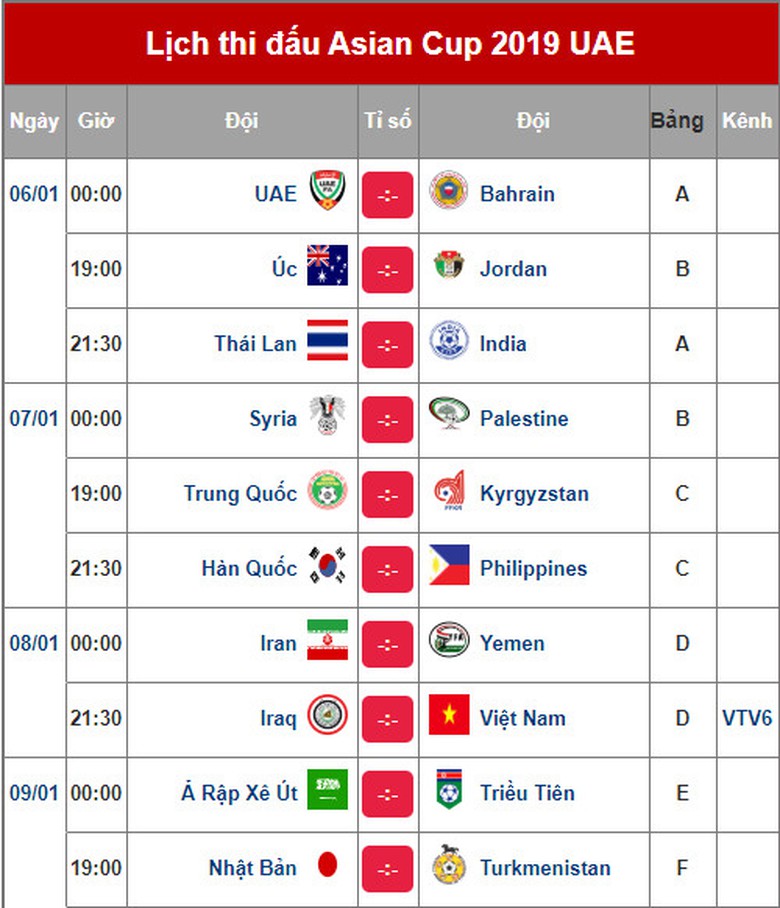The image size is (780, 908).
Task: Click the Kyrgyzstan team name
Action: click(x=533, y=493)
